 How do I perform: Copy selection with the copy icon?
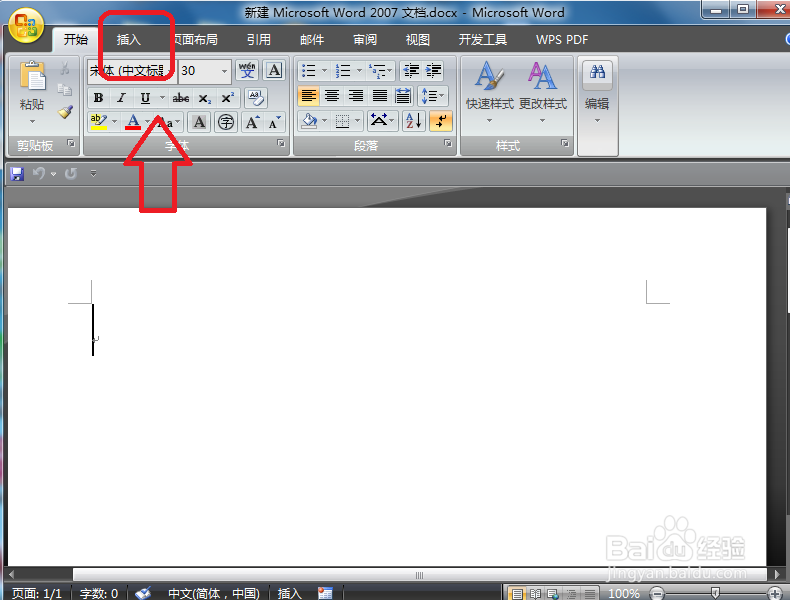pos(64,90)
